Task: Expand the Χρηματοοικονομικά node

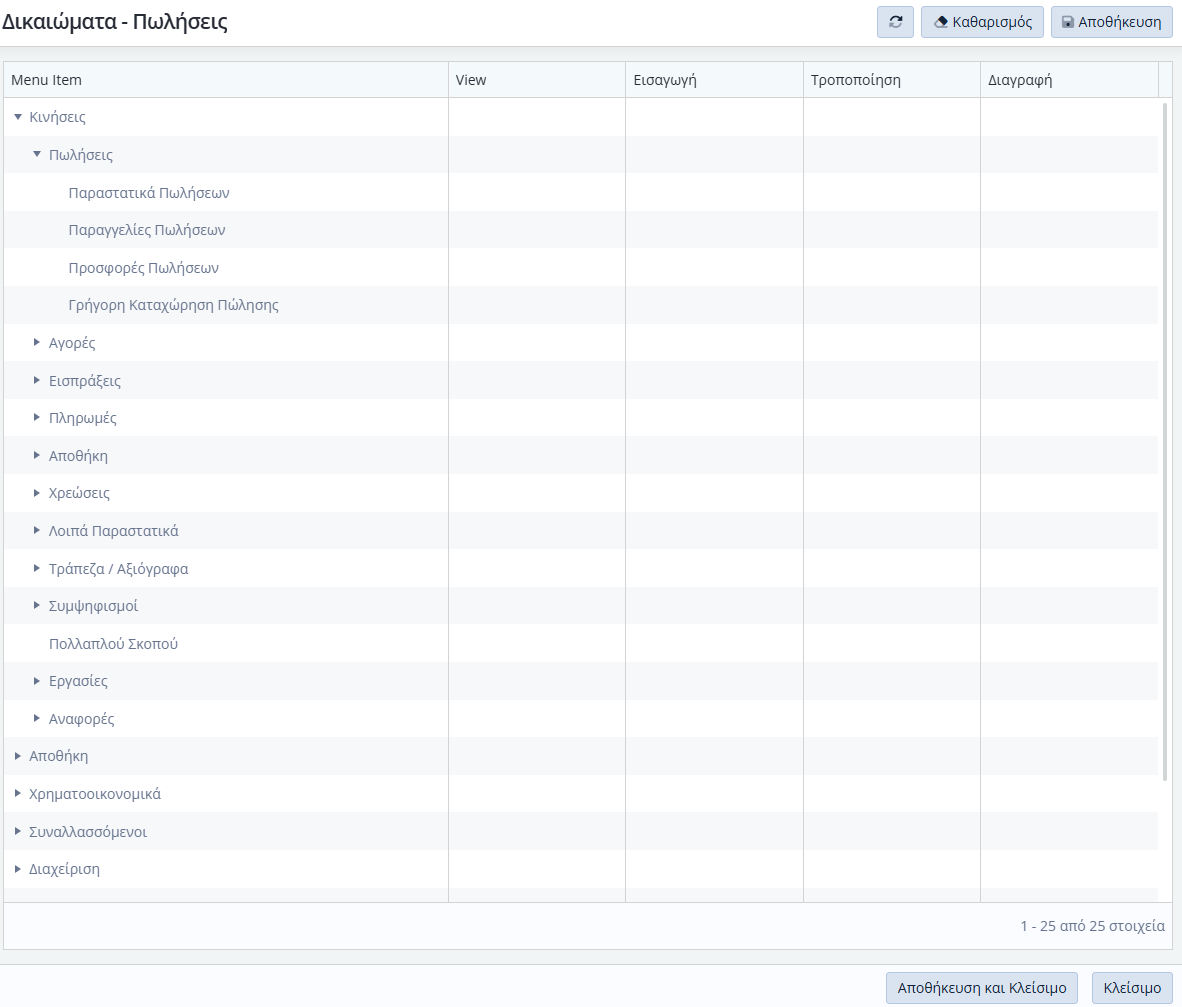Action: (x=18, y=794)
